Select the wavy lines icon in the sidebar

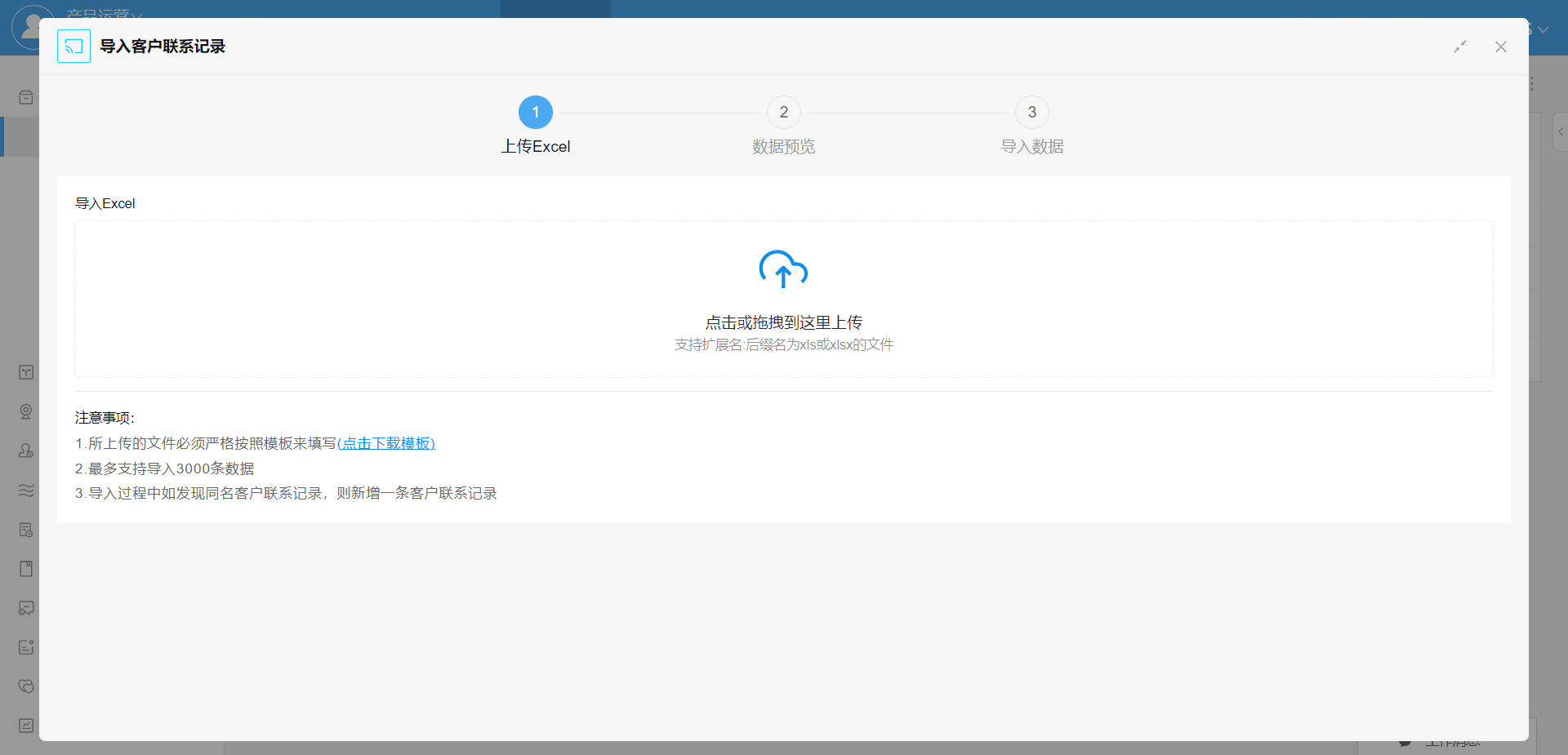coord(26,490)
